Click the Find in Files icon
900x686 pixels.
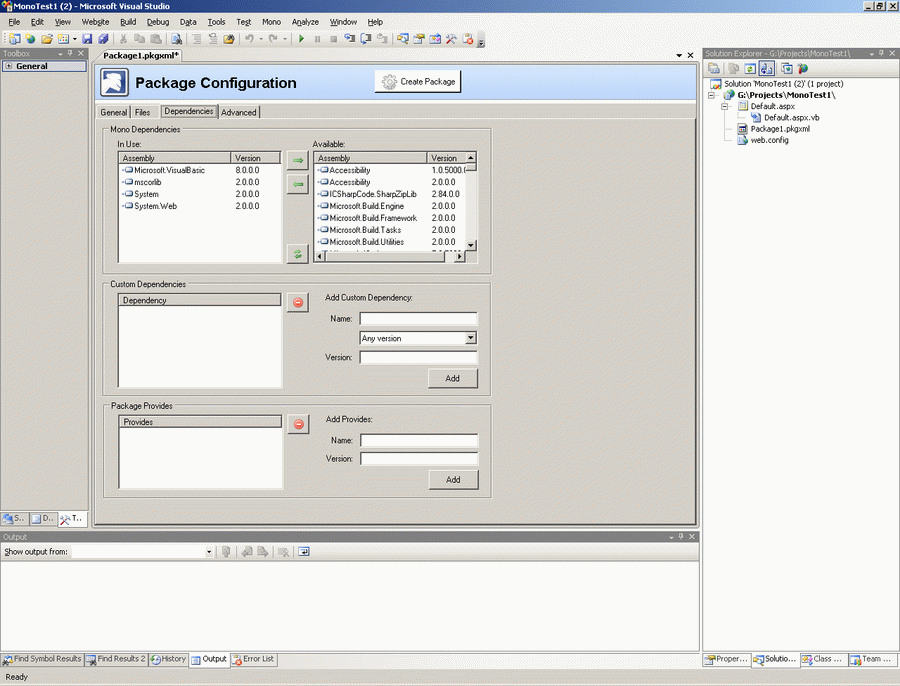[177, 39]
